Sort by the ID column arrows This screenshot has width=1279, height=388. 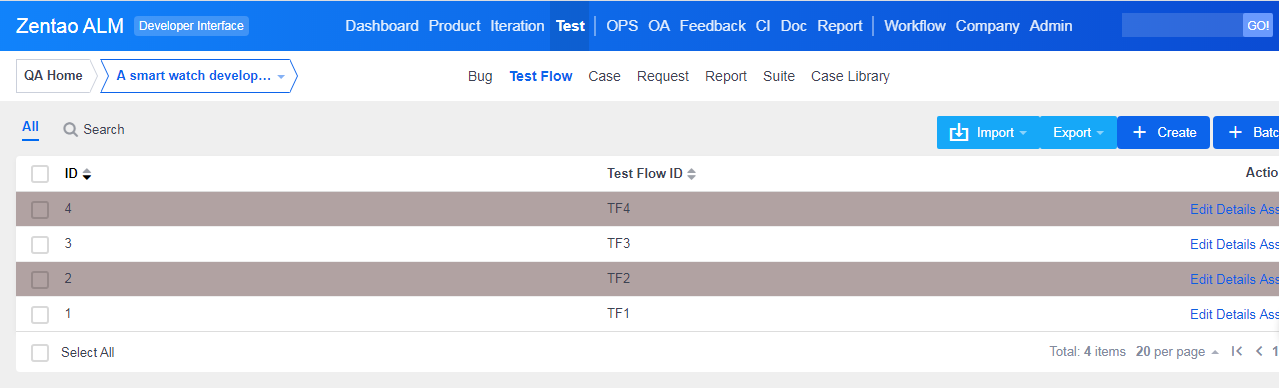(x=87, y=174)
